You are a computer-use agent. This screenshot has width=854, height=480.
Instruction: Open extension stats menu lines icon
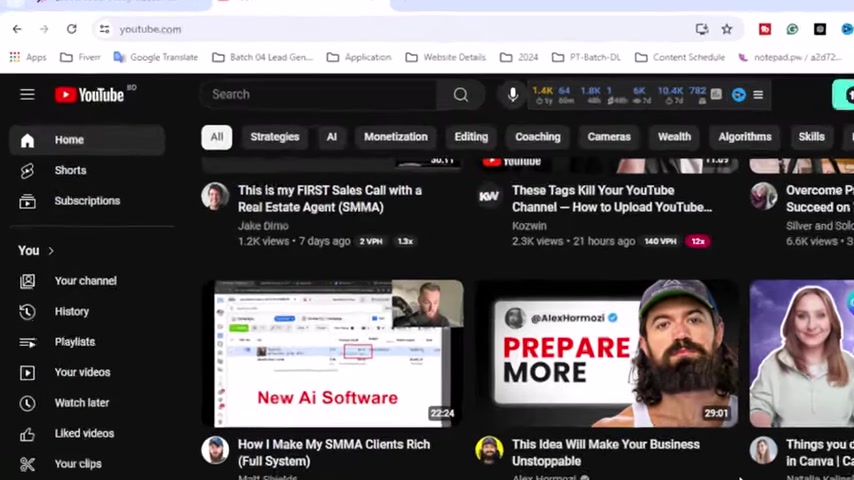[x=758, y=95]
